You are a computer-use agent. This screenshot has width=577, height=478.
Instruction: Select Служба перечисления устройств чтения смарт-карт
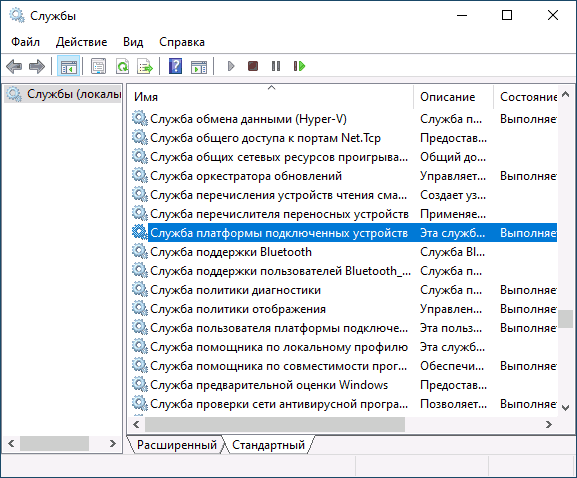(x=344, y=195)
